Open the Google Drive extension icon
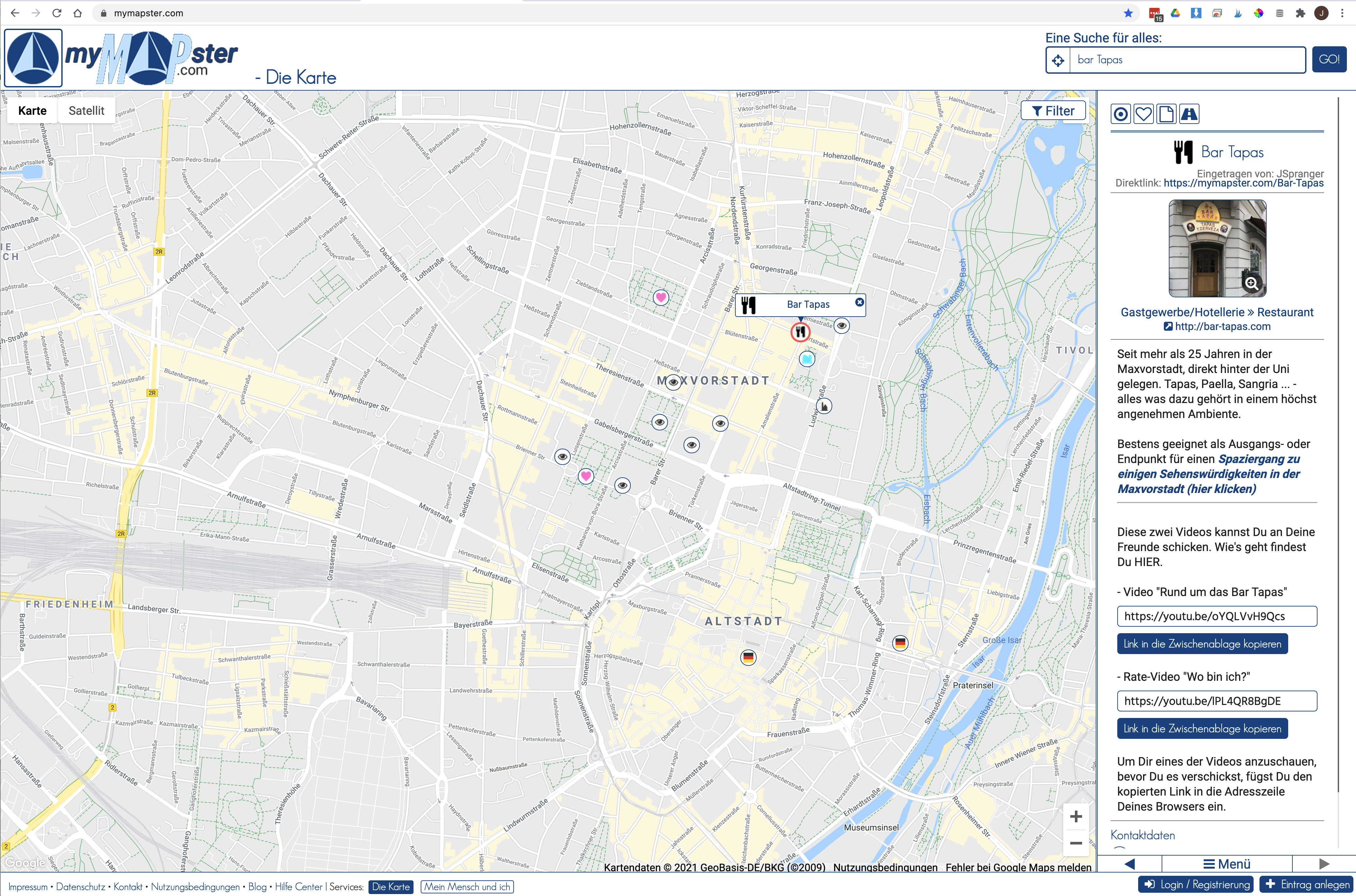This screenshot has width=1356, height=896. (x=1175, y=13)
